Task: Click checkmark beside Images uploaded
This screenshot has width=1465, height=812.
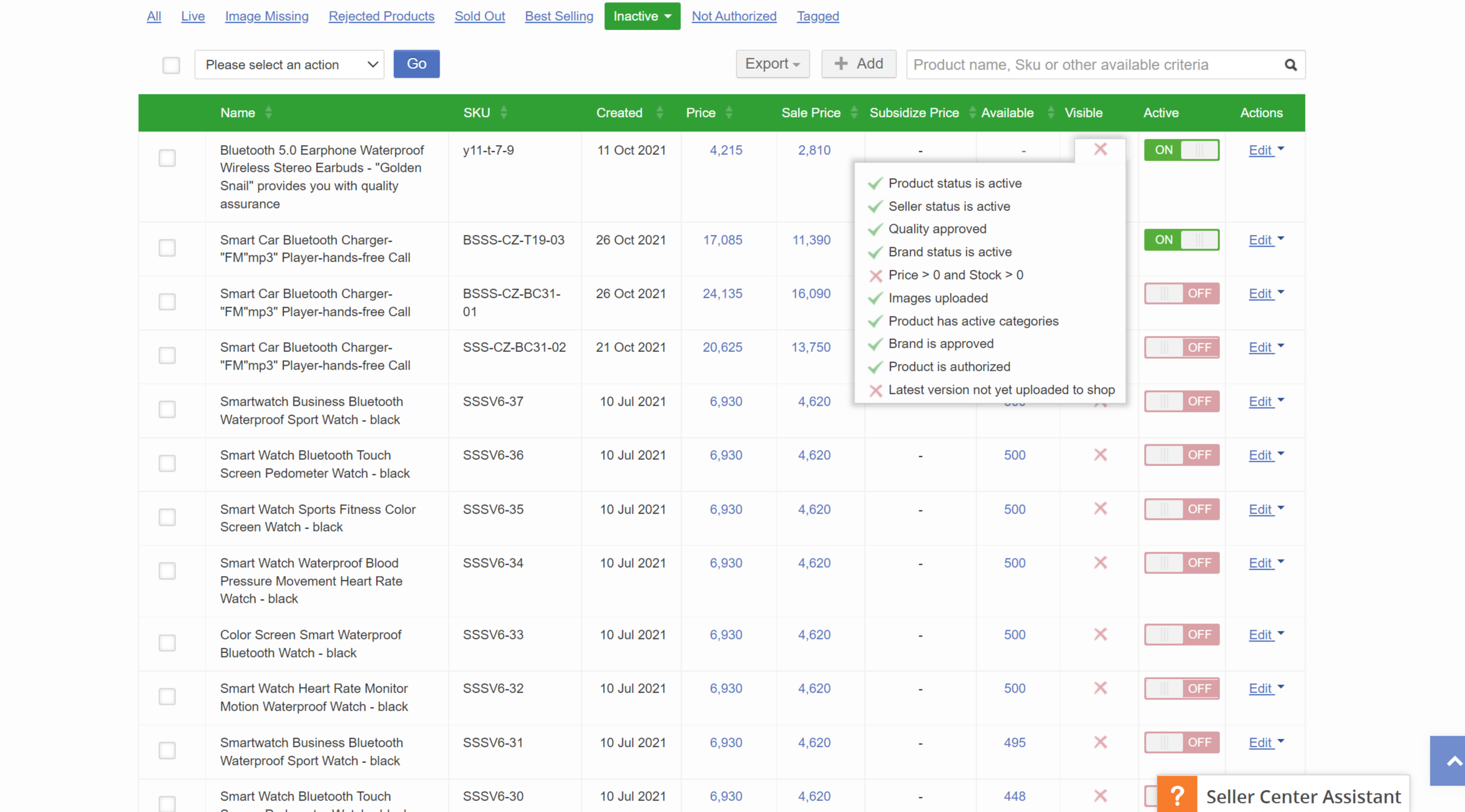Action: pyautogui.click(x=875, y=298)
